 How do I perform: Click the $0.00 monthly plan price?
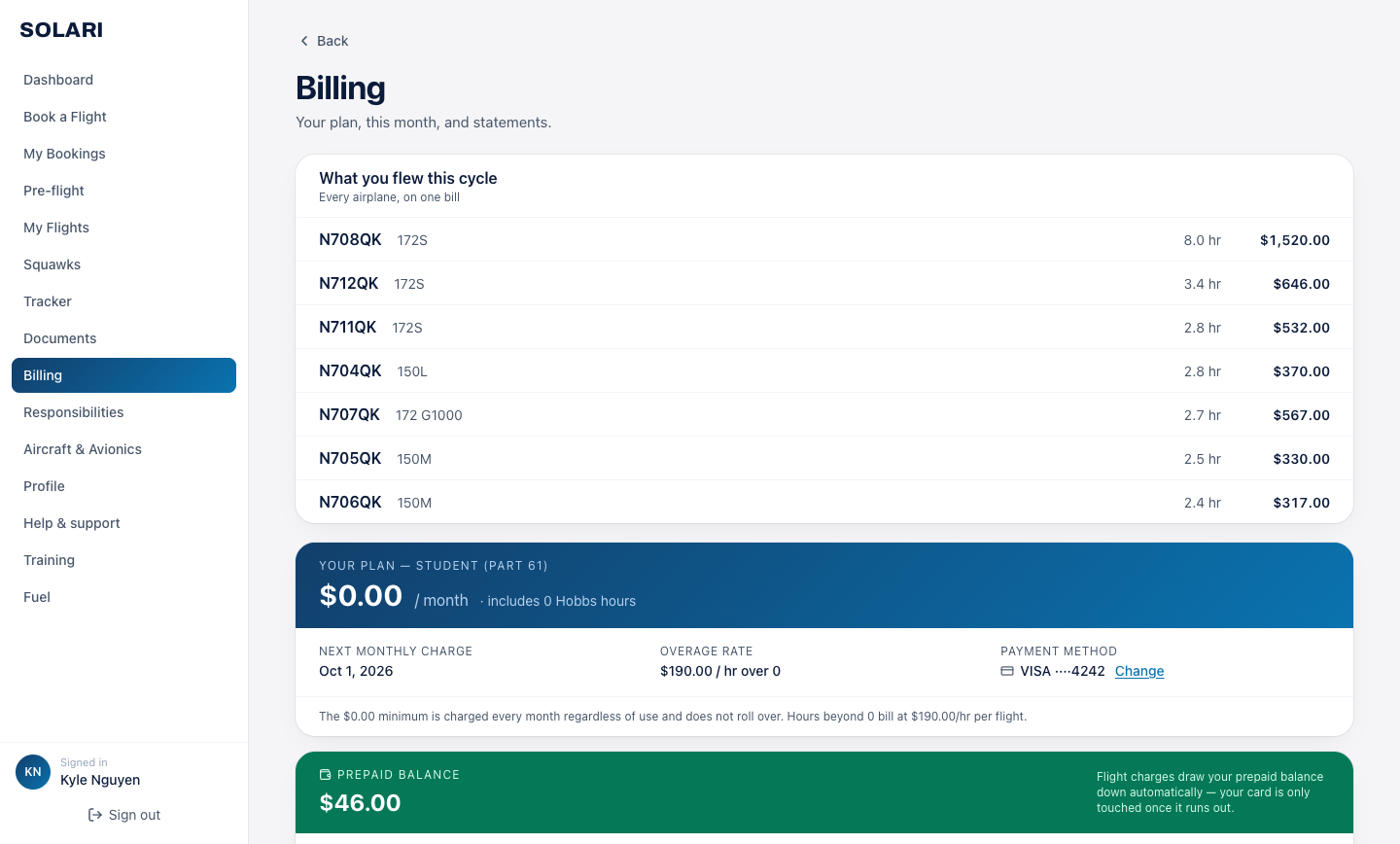(361, 595)
